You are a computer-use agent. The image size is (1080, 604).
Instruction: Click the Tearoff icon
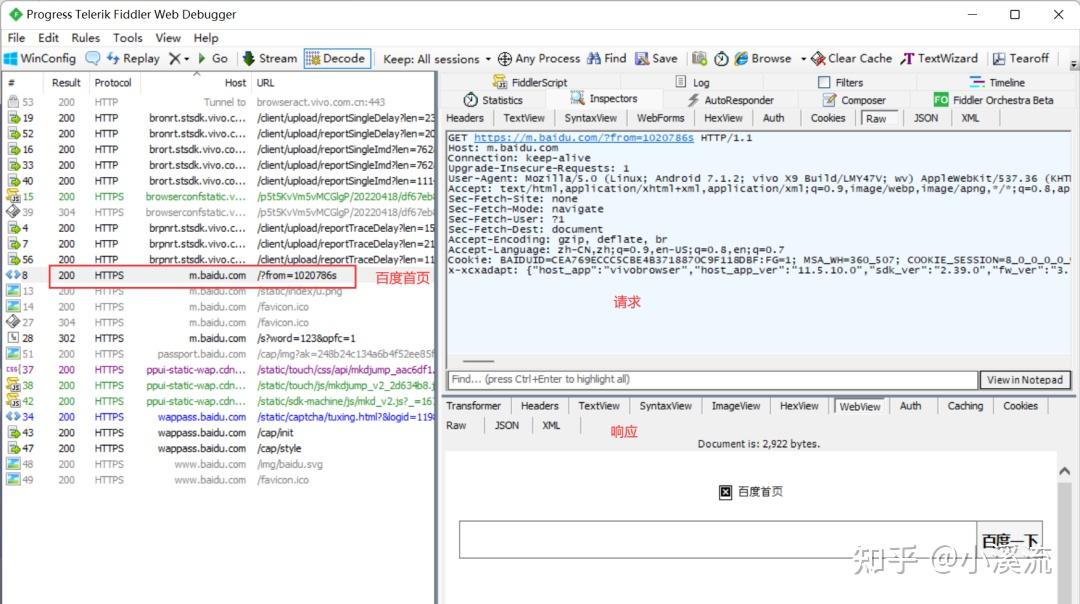[999, 59]
